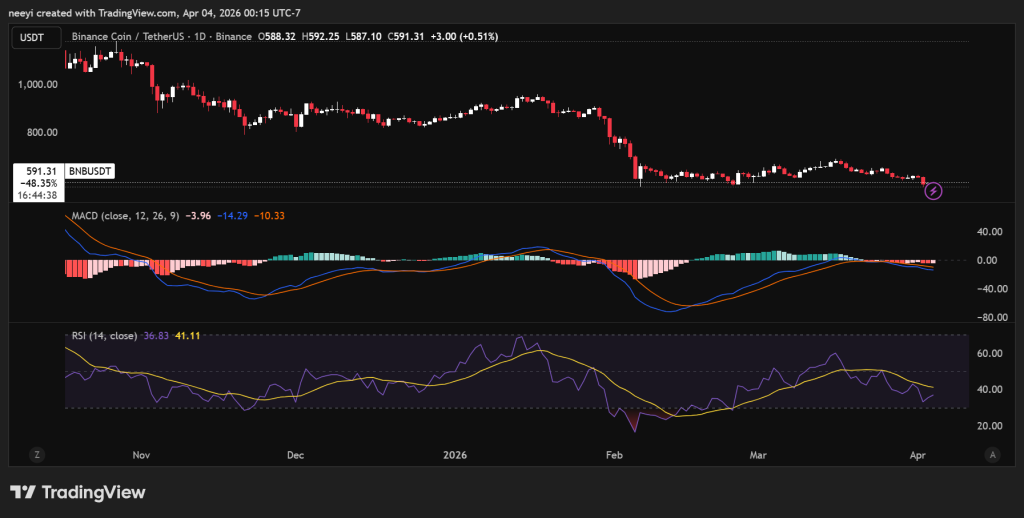Click the 1,000.00 price axis label
1024x518 pixels.
click(37, 85)
